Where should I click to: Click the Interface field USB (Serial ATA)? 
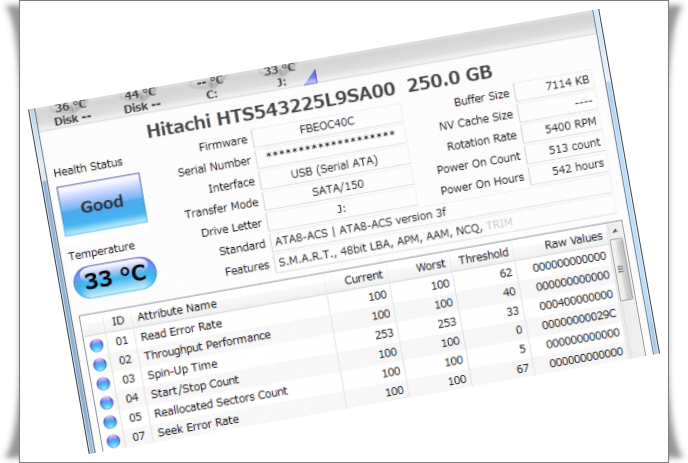tap(334, 167)
